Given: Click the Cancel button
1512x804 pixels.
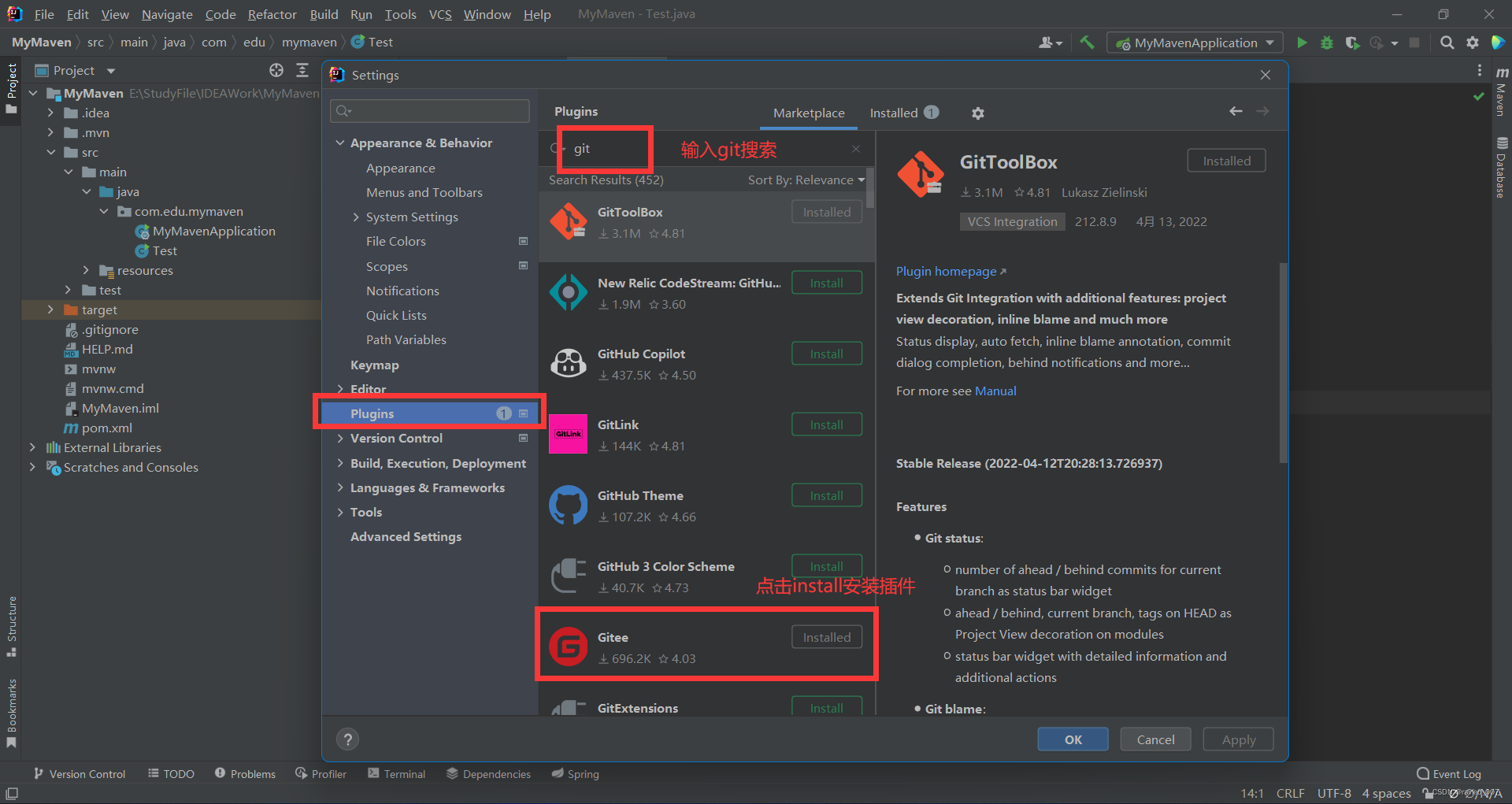Looking at the screenshot, I should pos(1155,739).
